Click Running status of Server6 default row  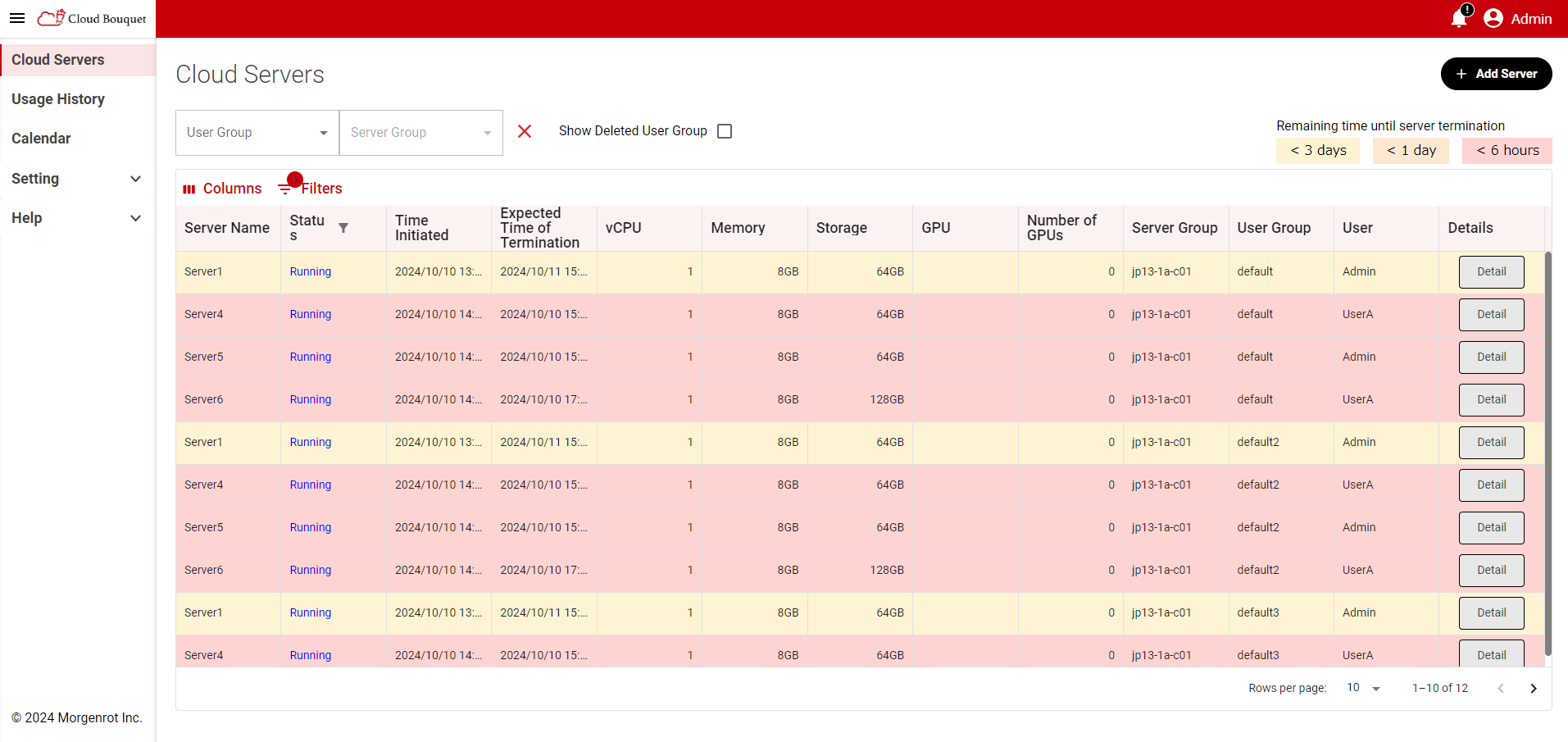click(x=311, y=399)
